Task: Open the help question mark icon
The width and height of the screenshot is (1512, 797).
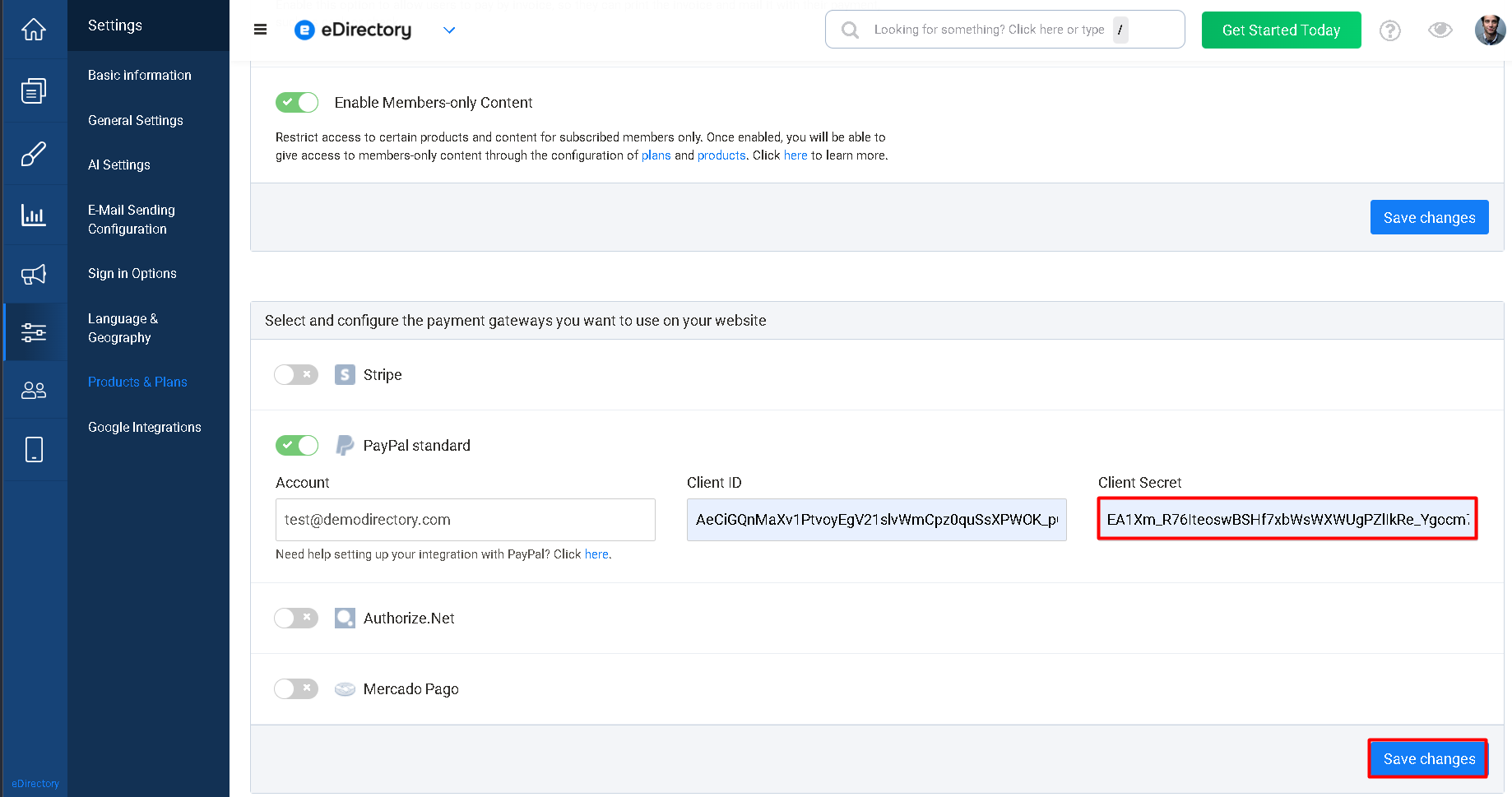Action: point(1390,30)
